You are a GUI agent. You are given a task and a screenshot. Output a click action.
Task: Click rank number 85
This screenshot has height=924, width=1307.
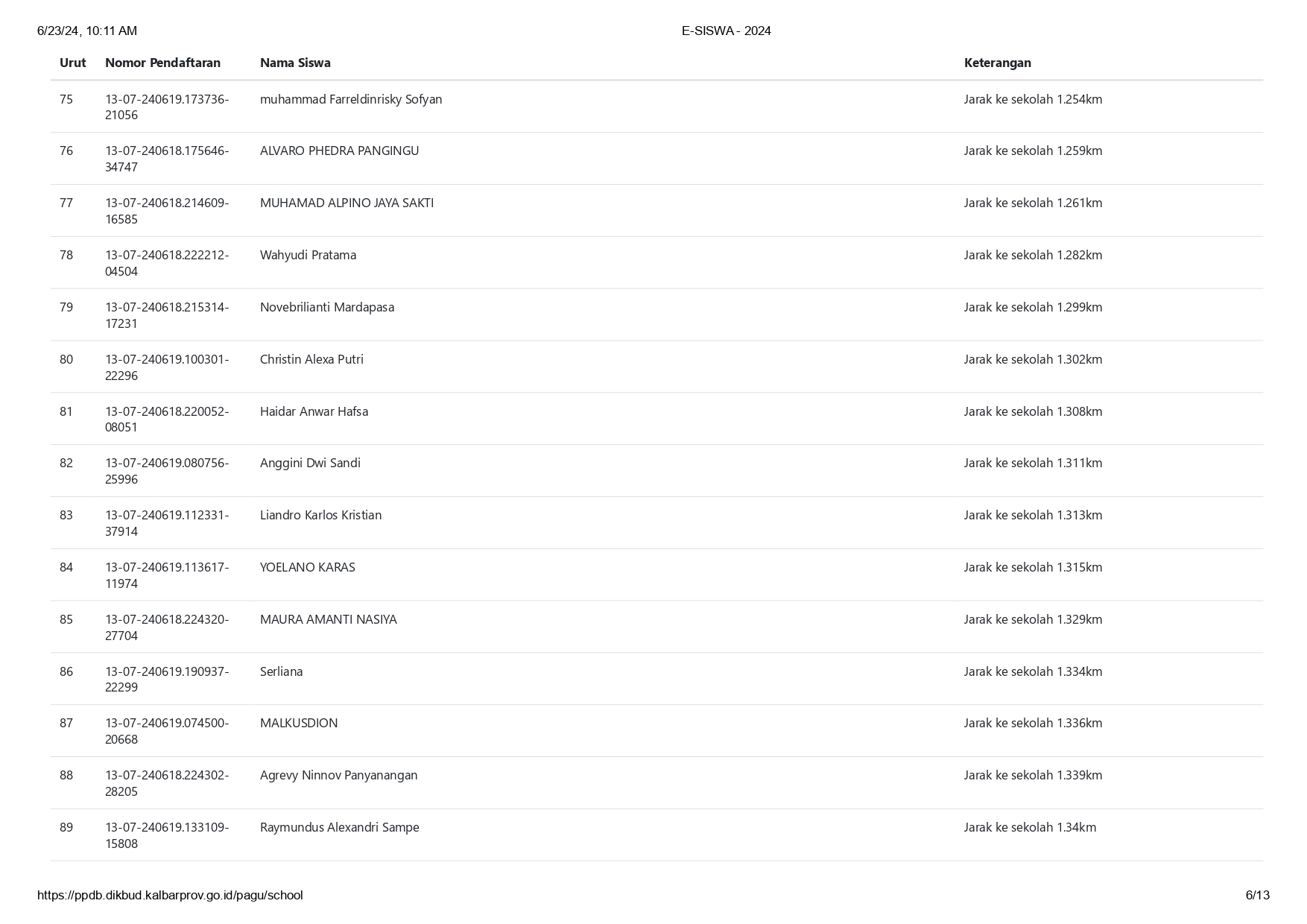pyautogui.click(x=66, y=619)
